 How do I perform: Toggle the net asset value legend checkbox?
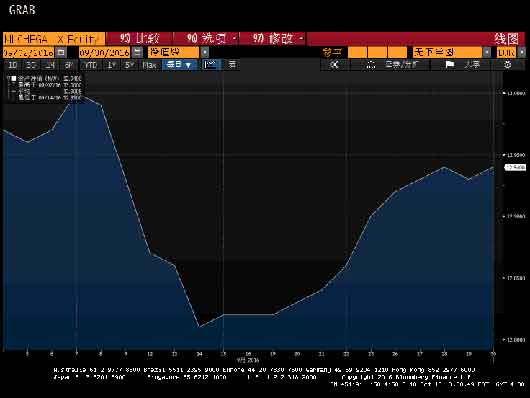(14, 78)
